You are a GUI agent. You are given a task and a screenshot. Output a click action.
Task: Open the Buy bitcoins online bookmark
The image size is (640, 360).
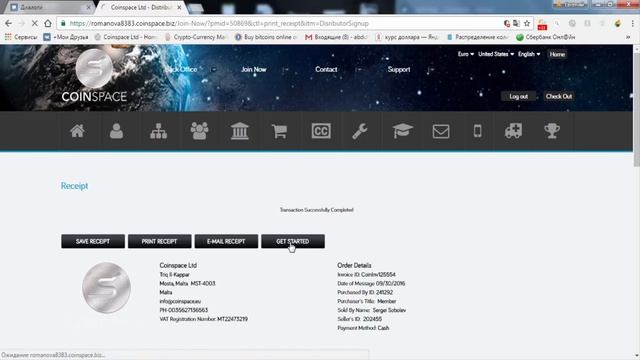pos(267,37)
